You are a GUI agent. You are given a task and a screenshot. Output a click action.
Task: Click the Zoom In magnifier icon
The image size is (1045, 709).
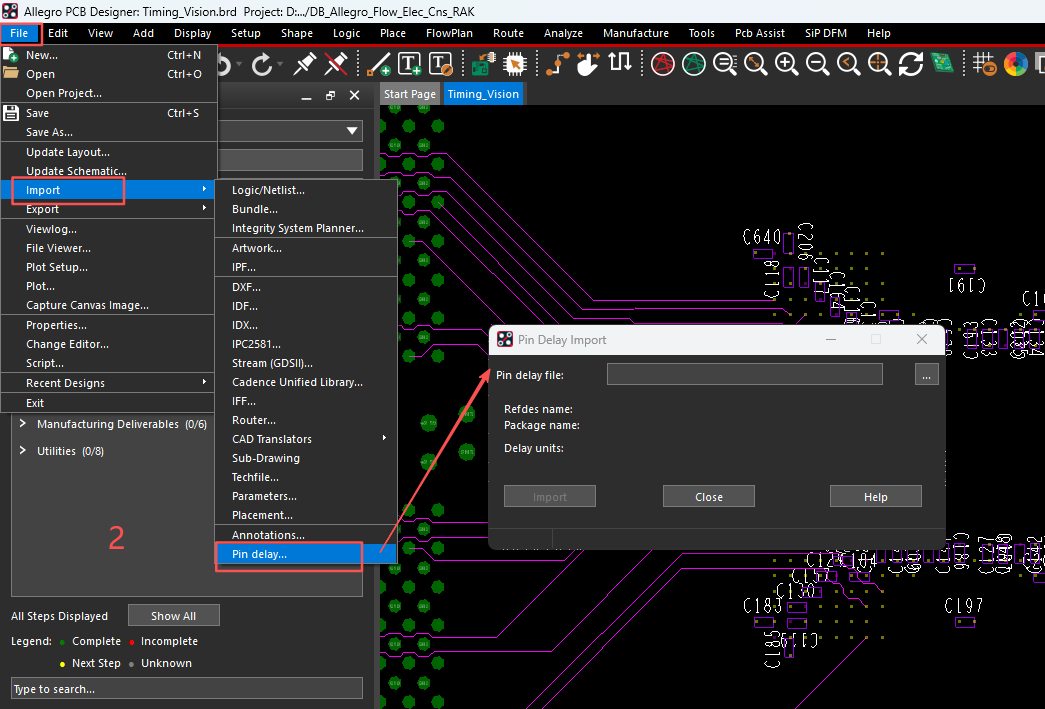pyautogui.click(x=787, y=64)
